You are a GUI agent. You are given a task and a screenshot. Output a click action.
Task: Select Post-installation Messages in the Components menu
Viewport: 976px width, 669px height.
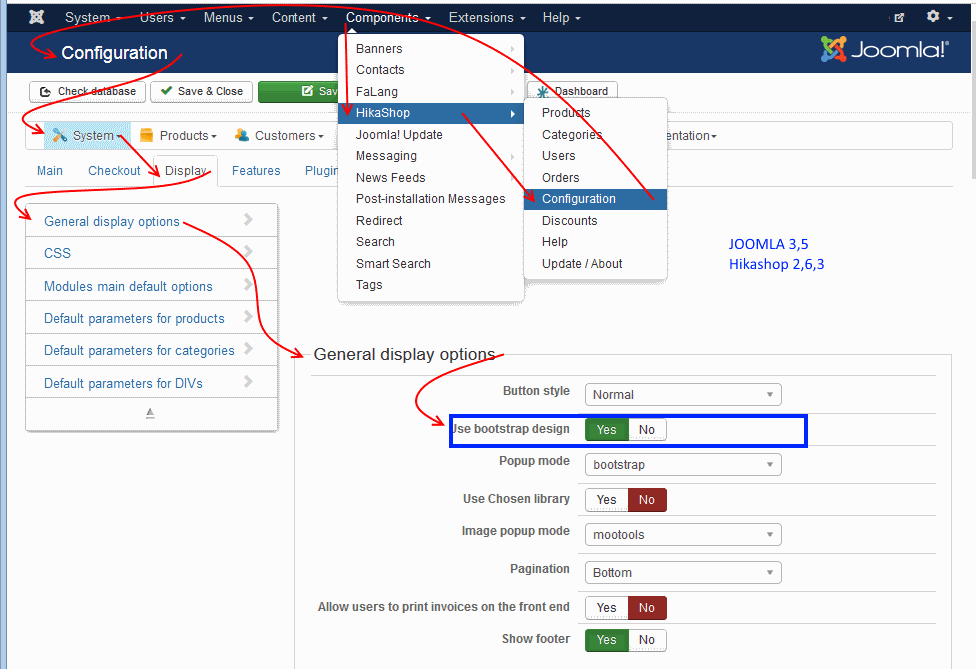coord(431,199)
